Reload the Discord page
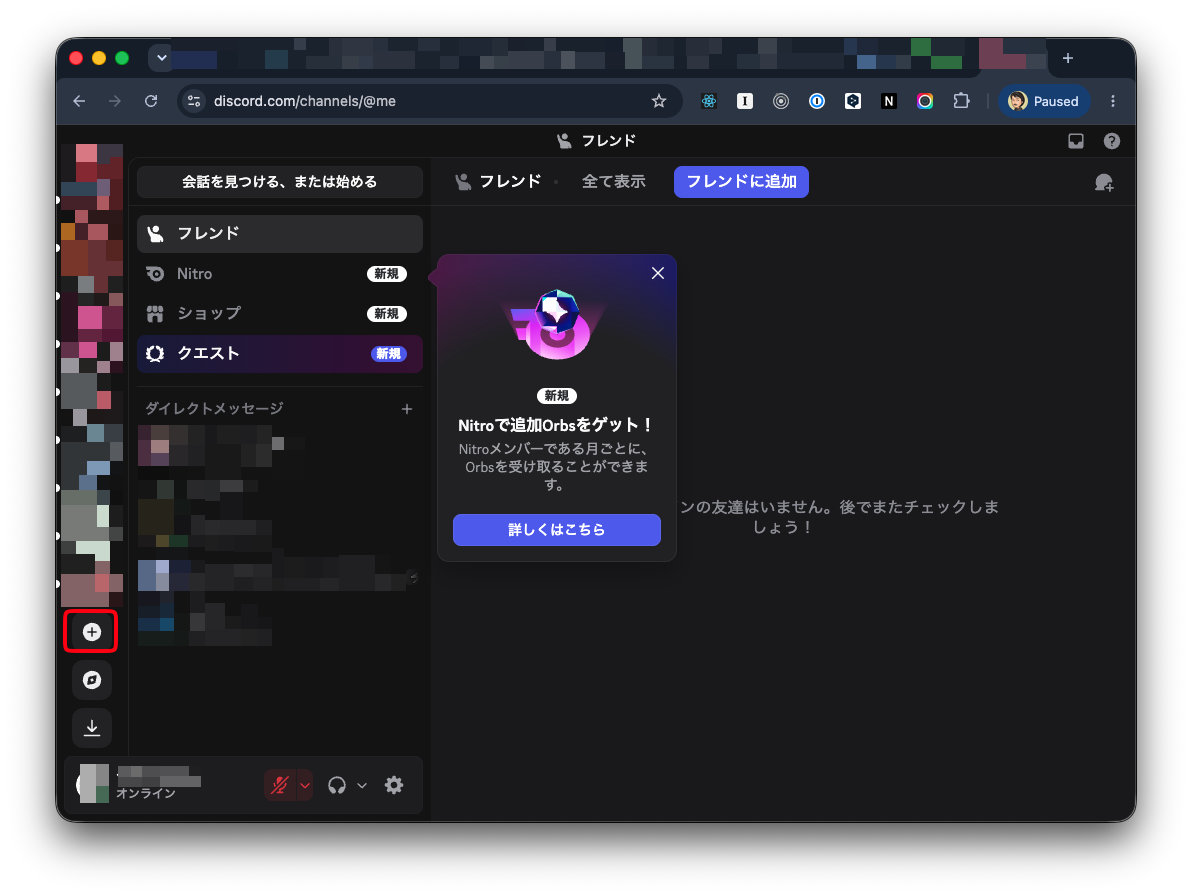 (x=151, y=101)
